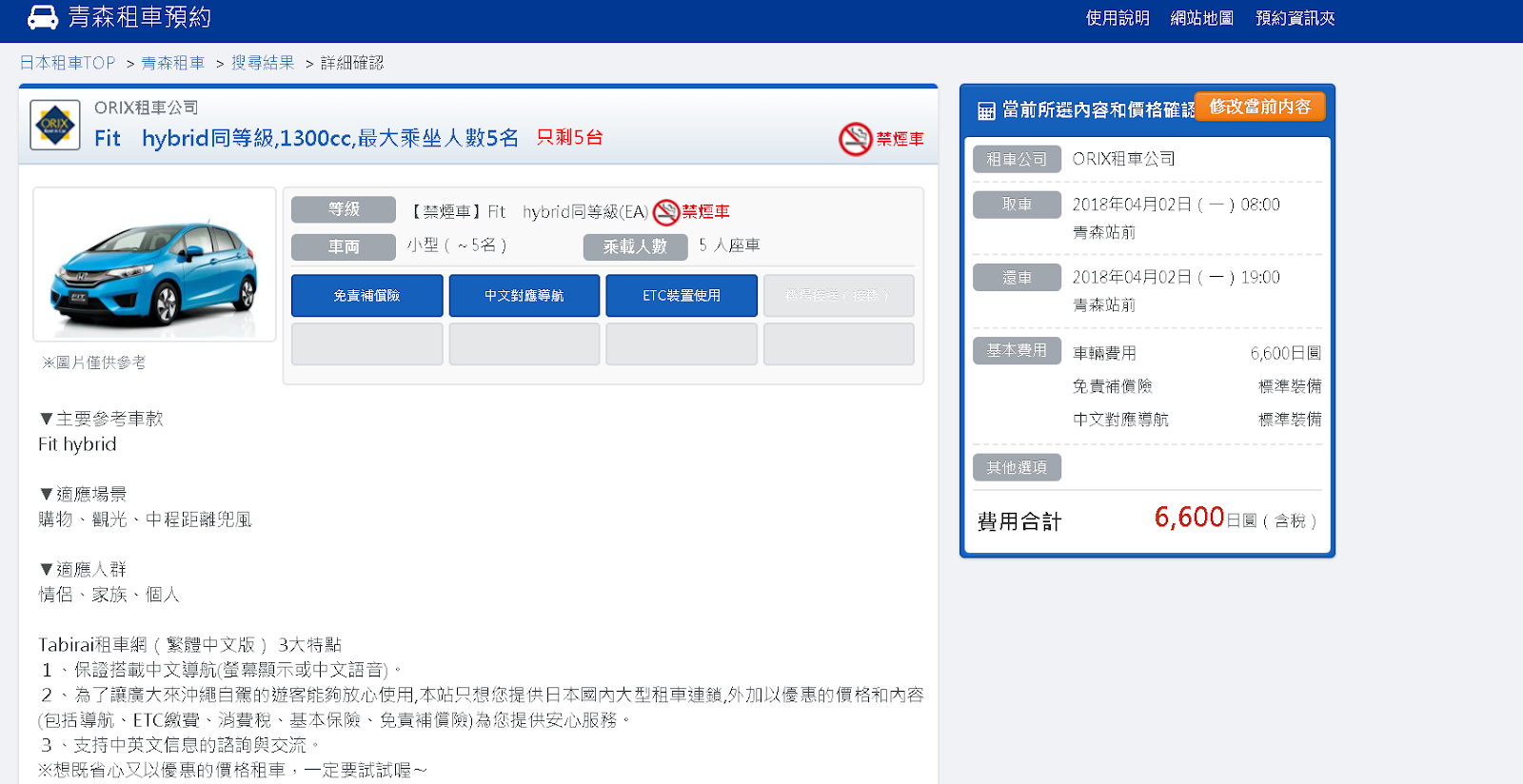Click the ※圖片僅供參考 note
The width and height of the screenshot is (1523, 784).
click(93, 363)
